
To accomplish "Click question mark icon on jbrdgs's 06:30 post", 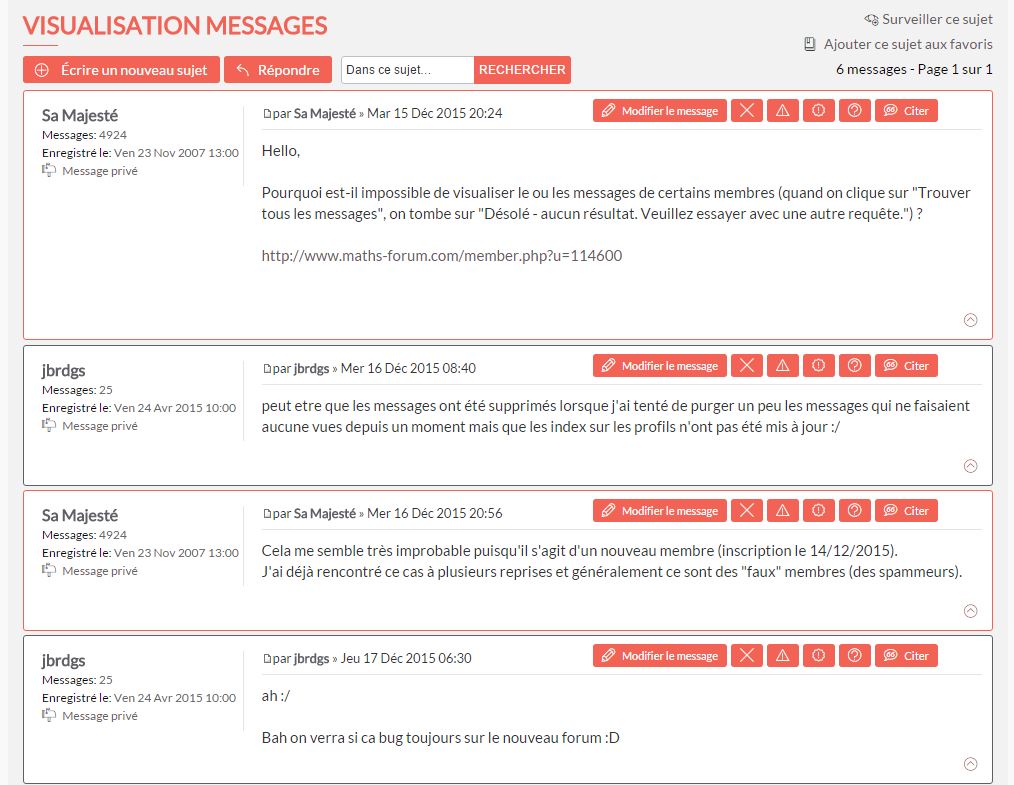I will [854, 656].
